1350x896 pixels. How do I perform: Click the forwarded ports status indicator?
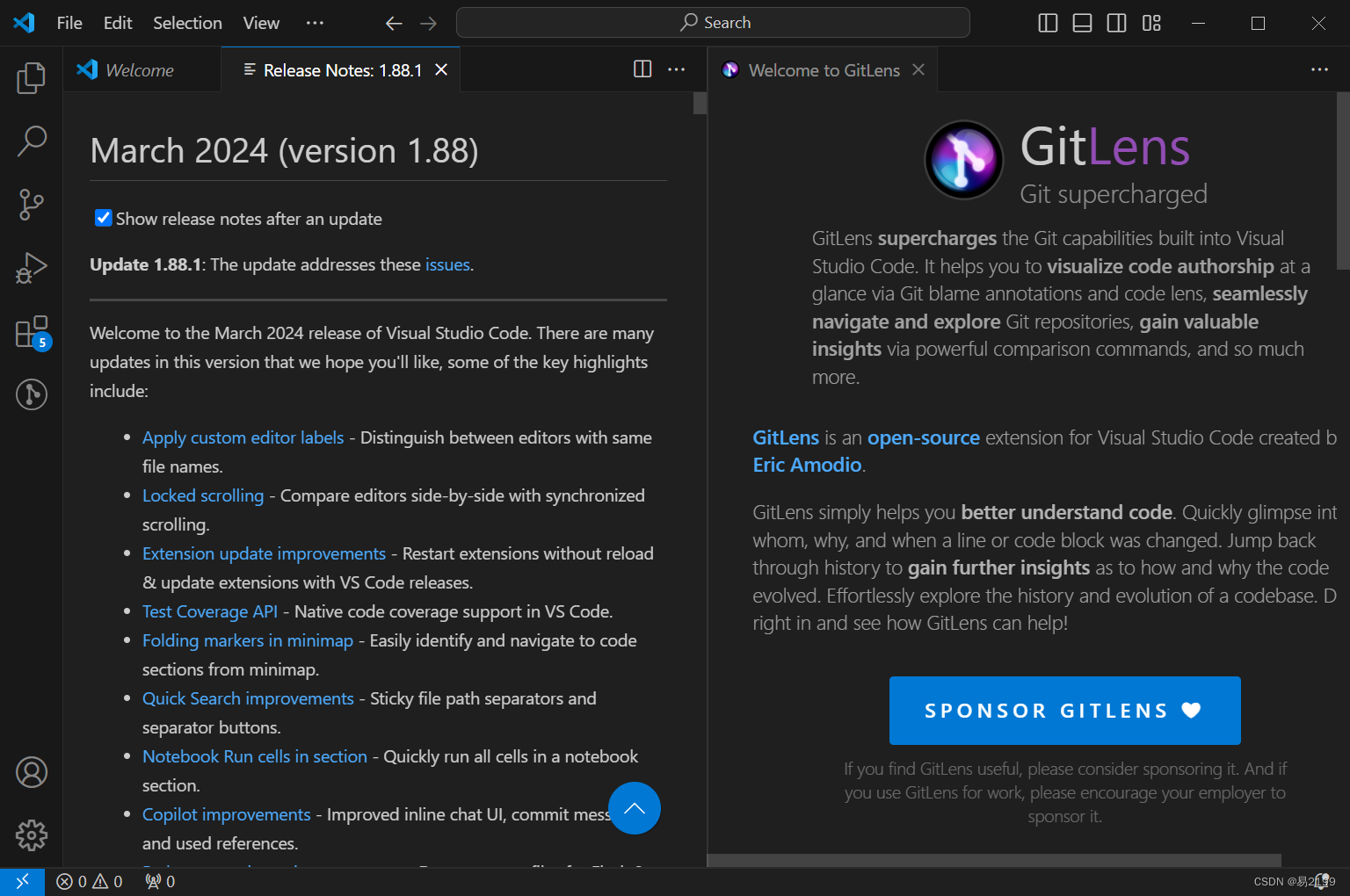160,881
